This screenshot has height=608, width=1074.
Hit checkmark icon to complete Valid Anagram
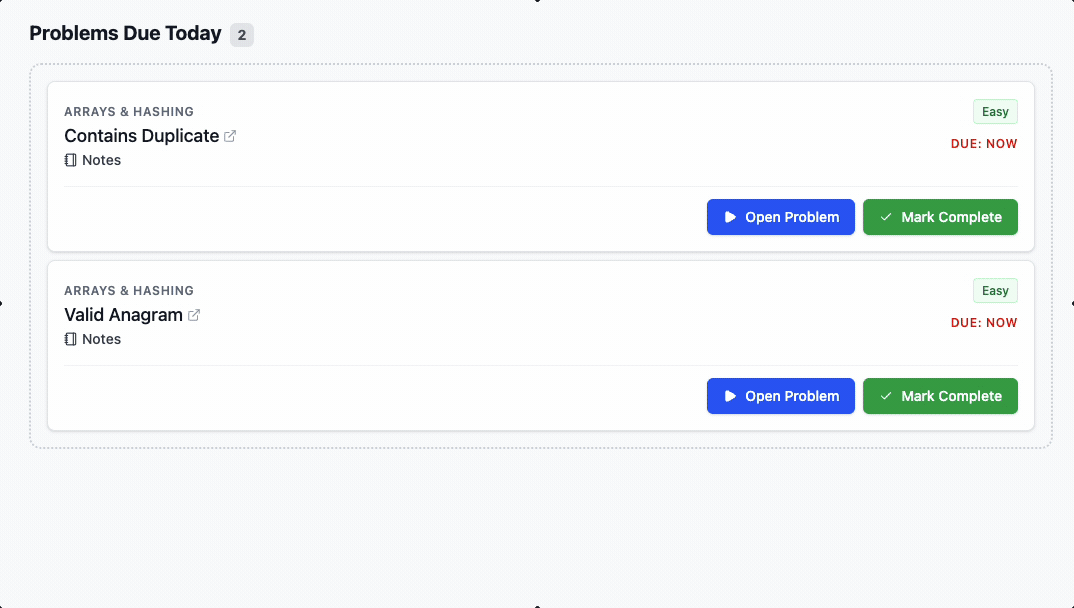(885, 396)
